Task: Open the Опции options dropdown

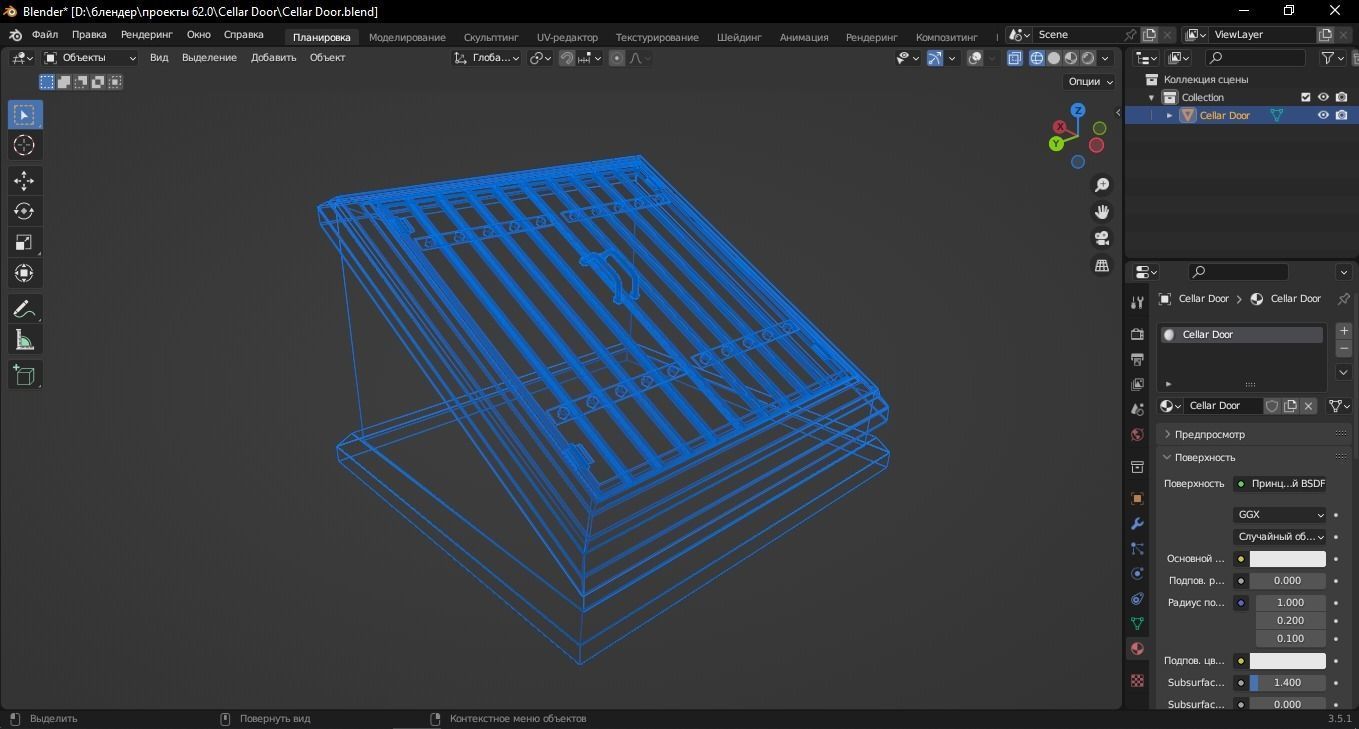Action: (x=1090, y=82)
